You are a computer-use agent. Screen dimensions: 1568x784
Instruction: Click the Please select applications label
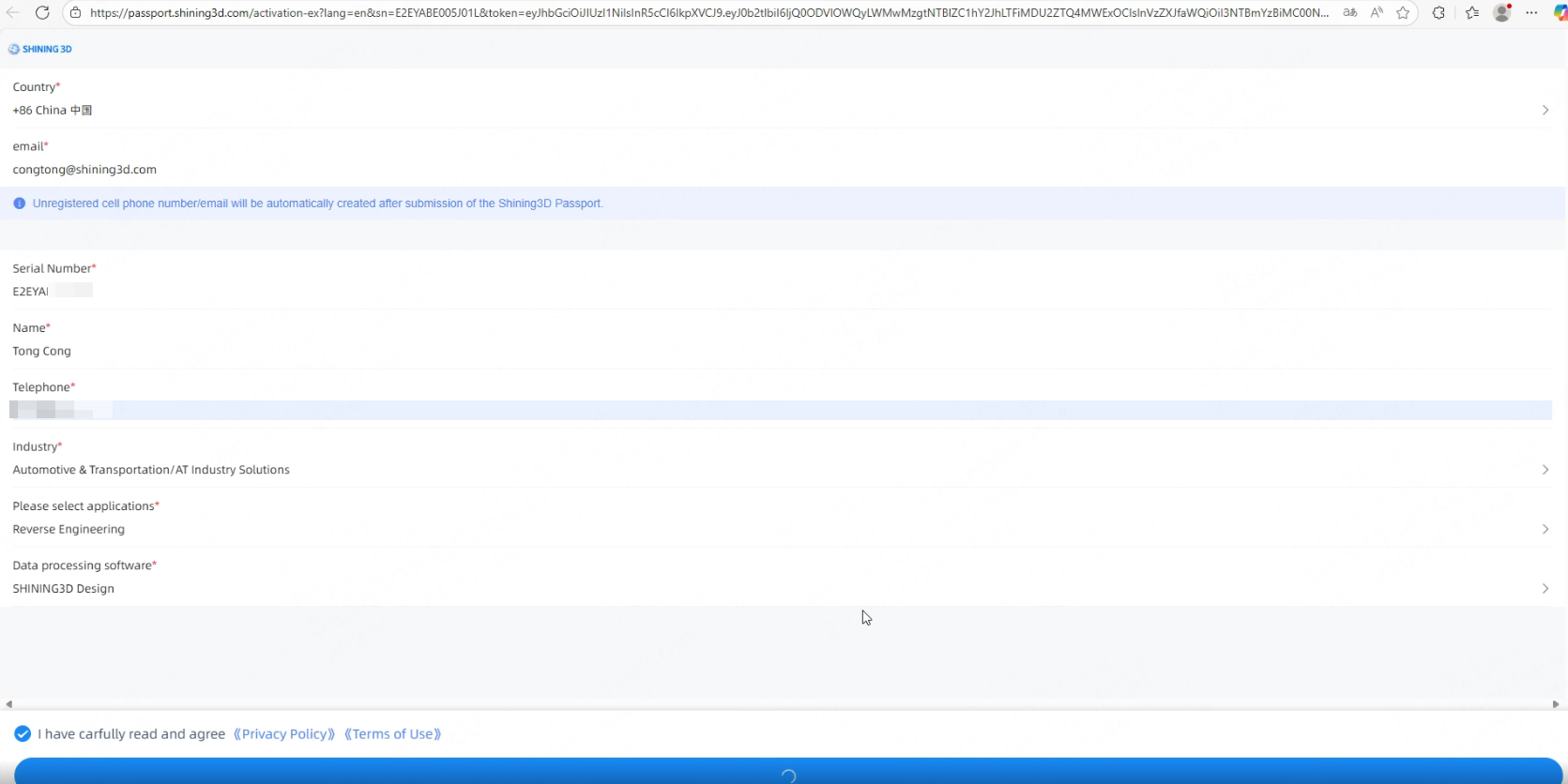[x=86, y=506]
